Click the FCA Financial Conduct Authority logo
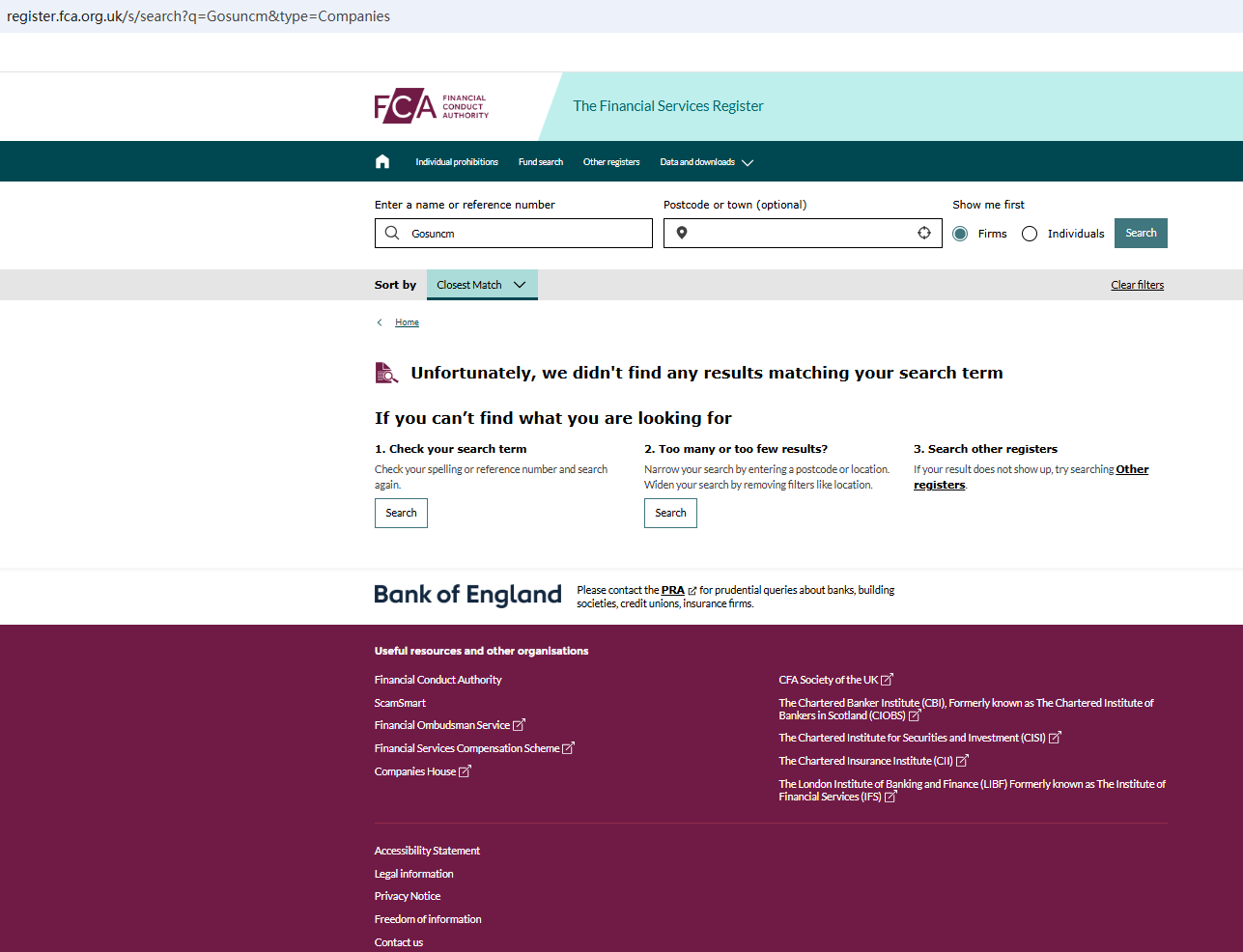The width and height of the screenshot is (1243, 952). click(x=432, y=106)
